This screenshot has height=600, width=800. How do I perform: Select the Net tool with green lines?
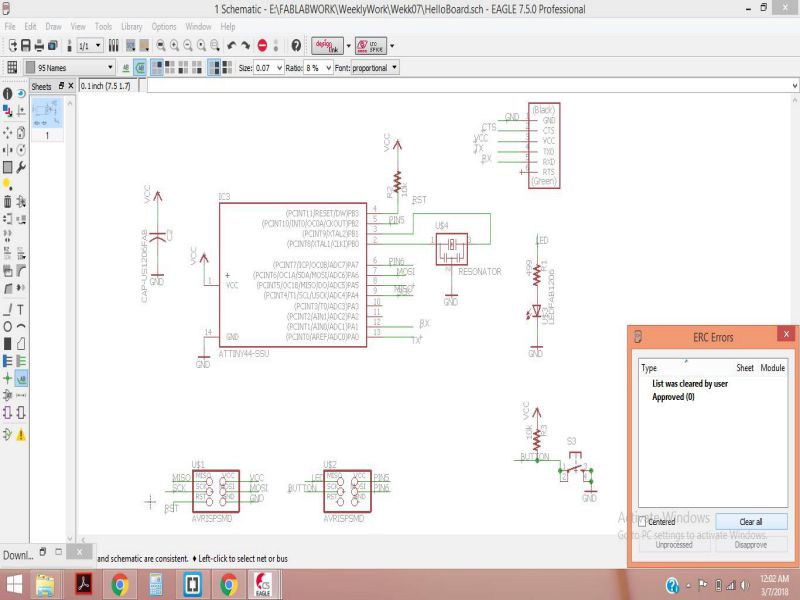click(21, 361)
